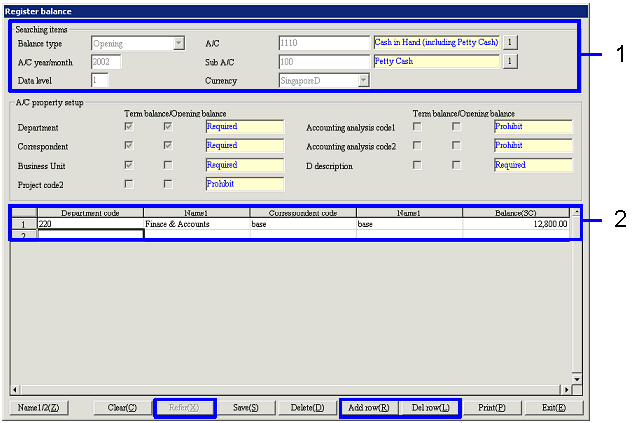The width and height of the screenshot is (638, 423).
Task: Select the row 1 header in grid
Action: coord(23,225)
